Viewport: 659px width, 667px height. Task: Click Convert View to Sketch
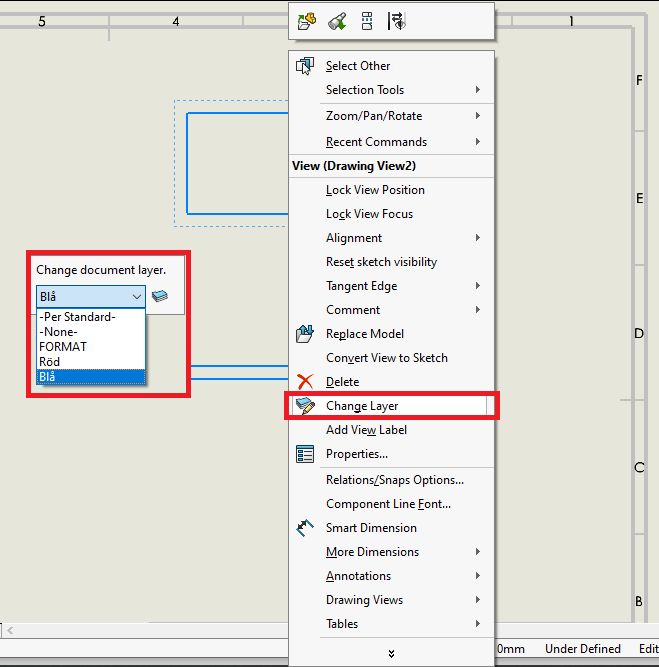386,358
